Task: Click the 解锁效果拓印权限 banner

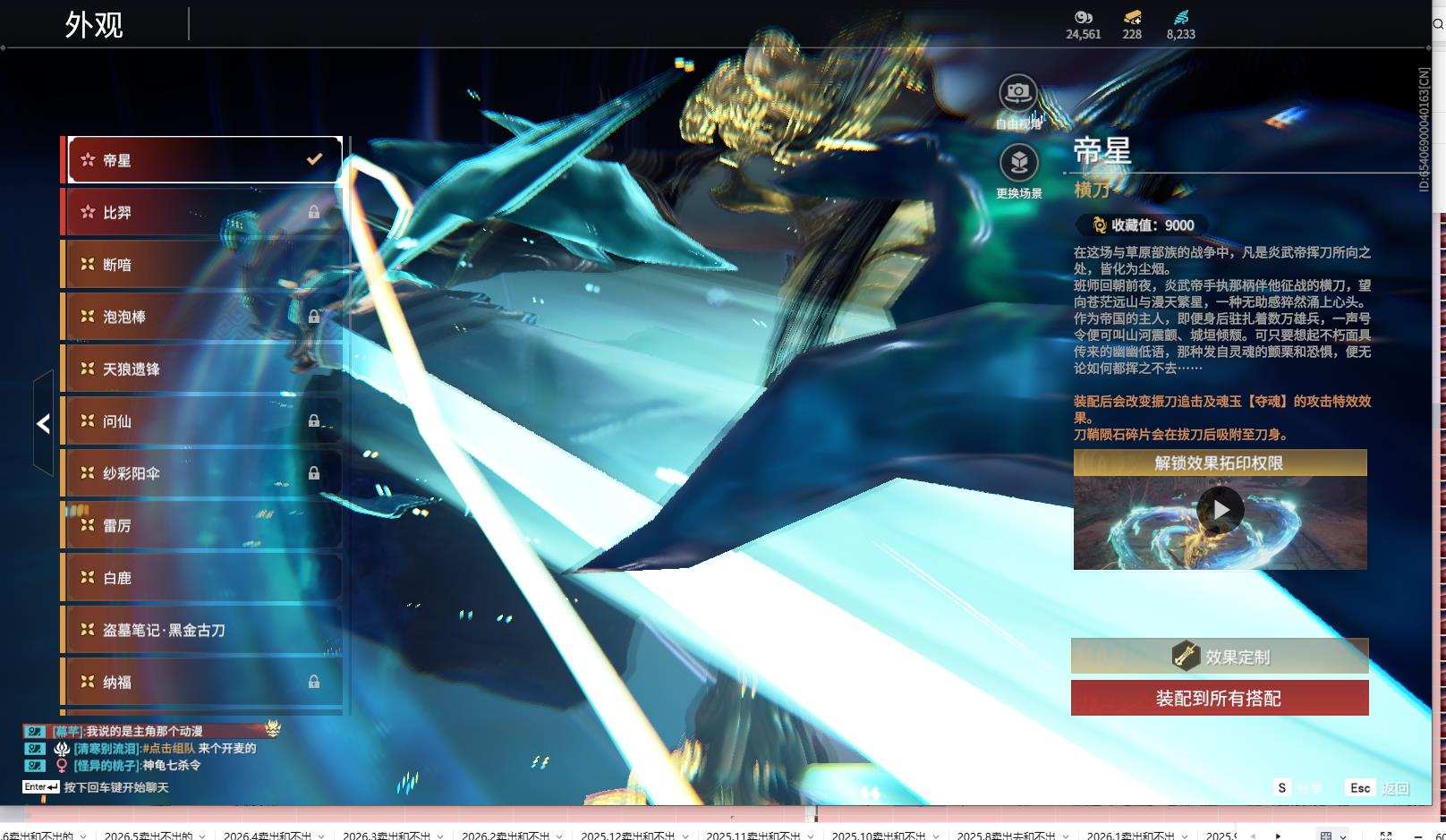Action: tap(1221, 462)
